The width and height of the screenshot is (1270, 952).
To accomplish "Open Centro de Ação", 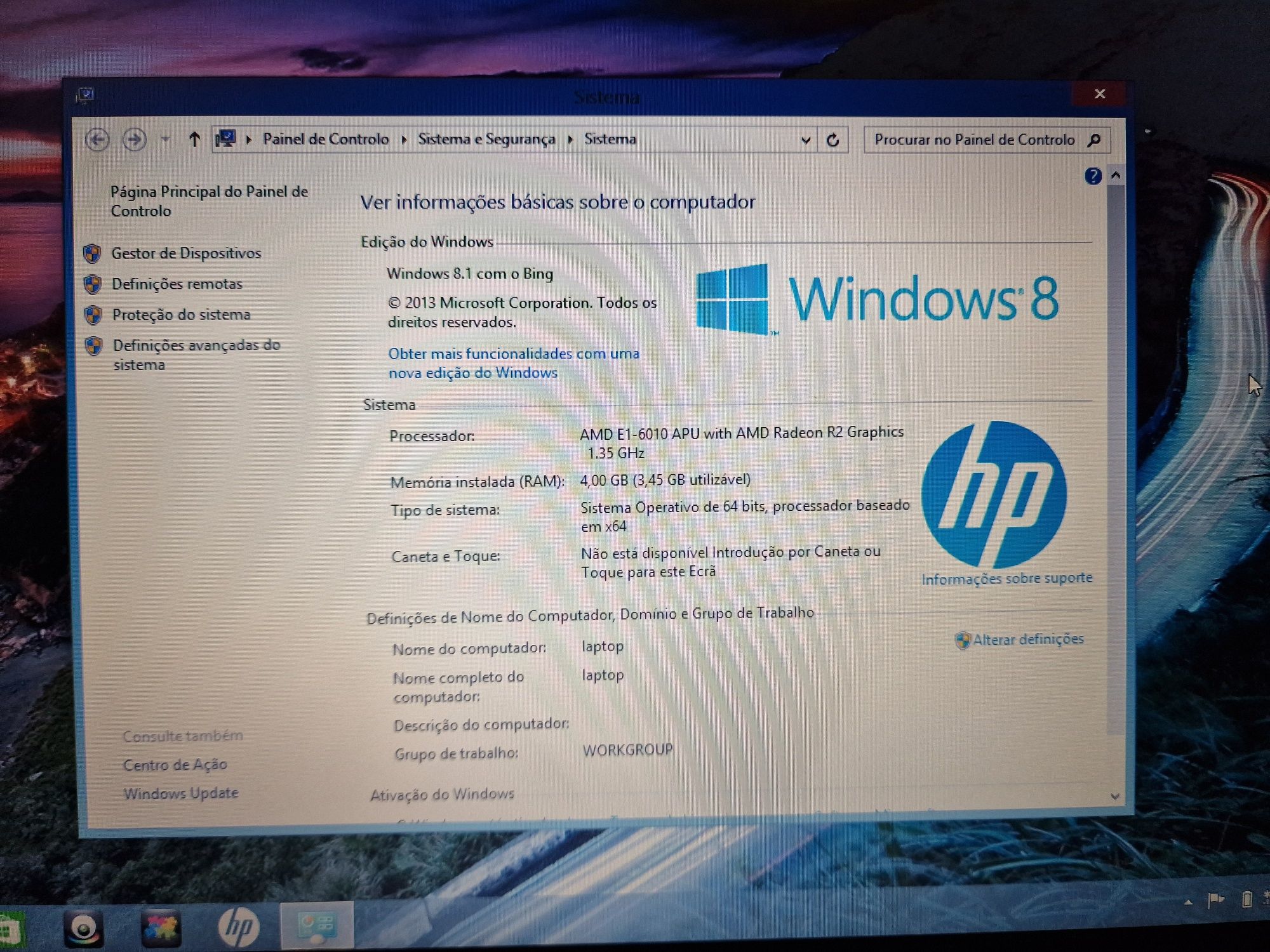I will [x=175, y=765].
